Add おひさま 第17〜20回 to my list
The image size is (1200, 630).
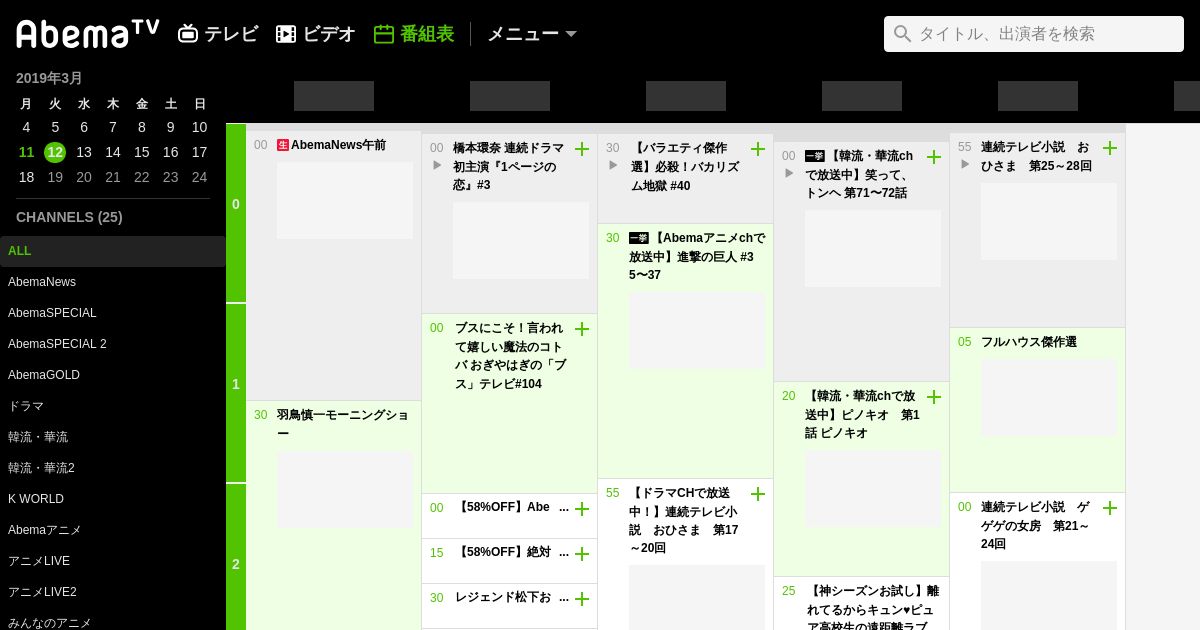click(758, 494)
